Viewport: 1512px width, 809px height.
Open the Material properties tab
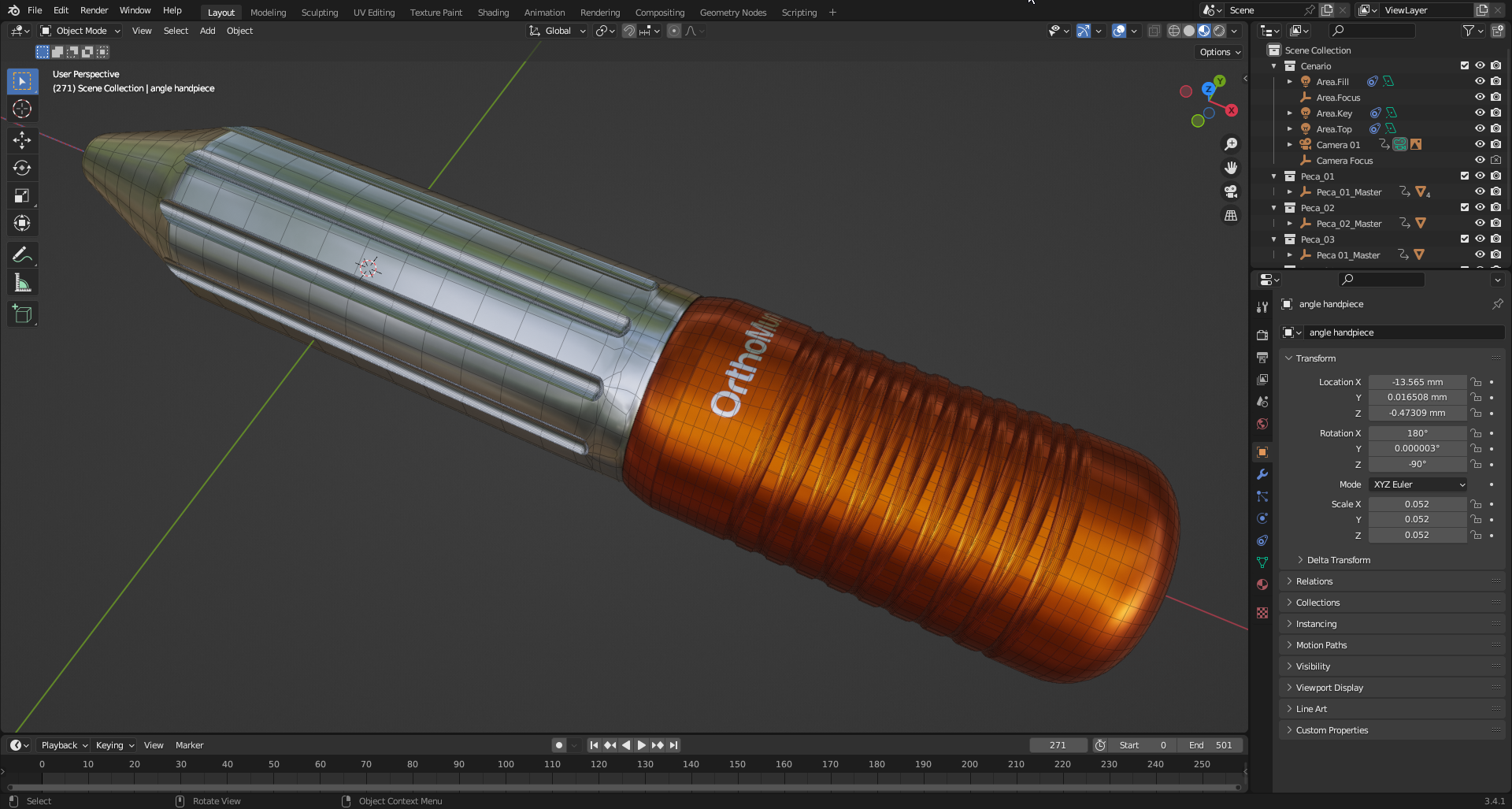[1262, 584]
